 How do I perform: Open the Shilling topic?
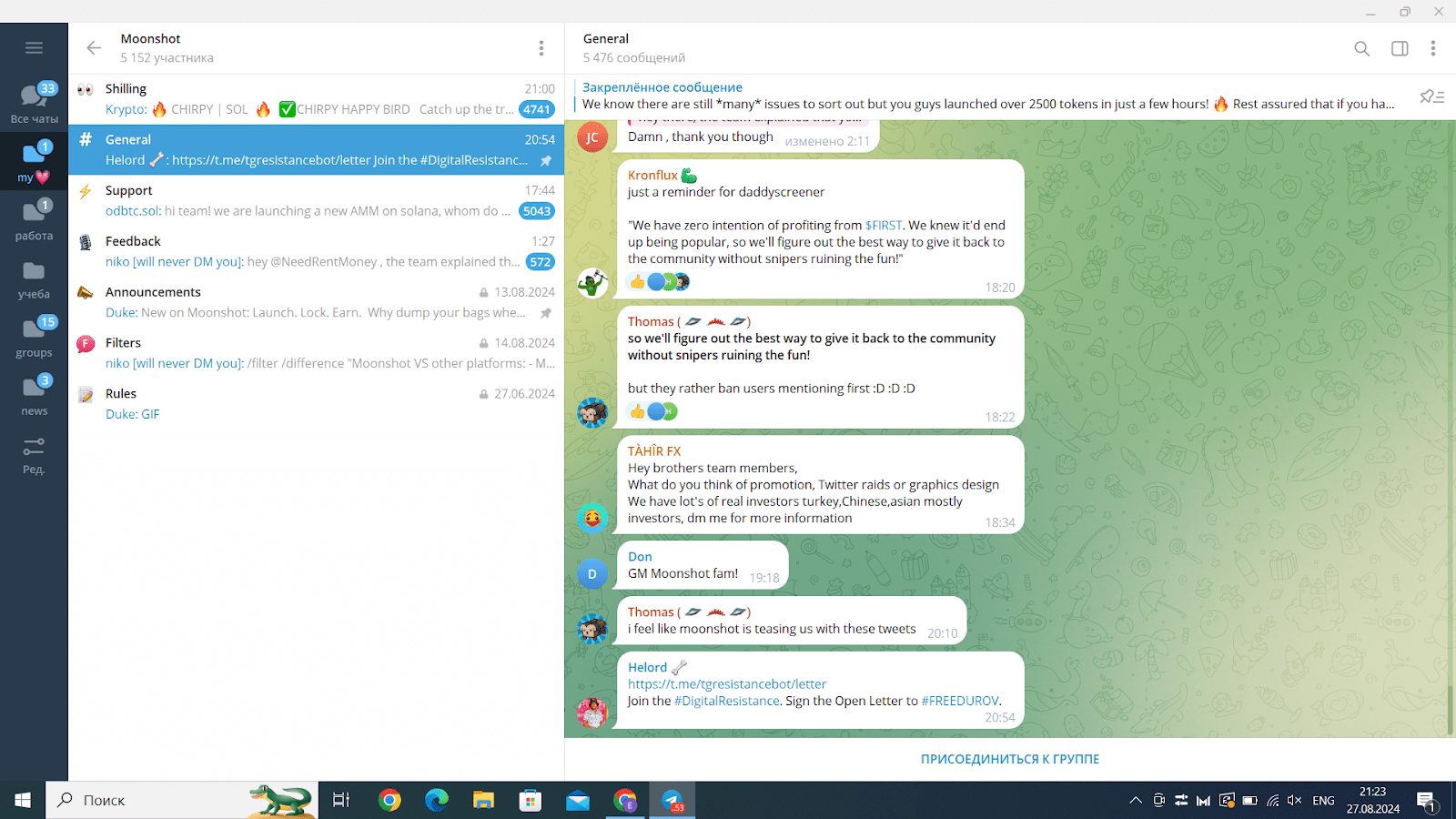tap(316, 99)
